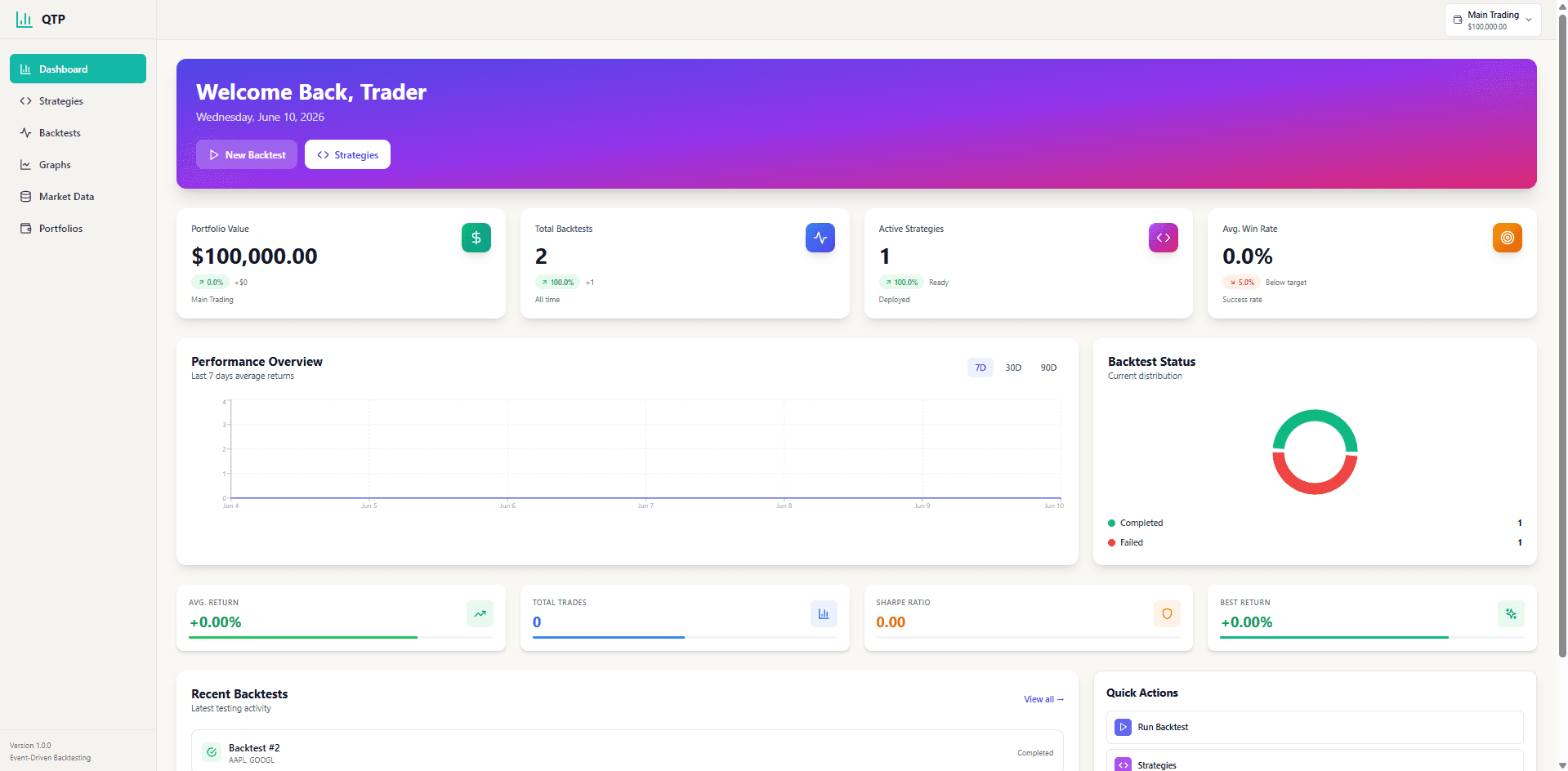Image resolution: width=1568 pixels, height=771 pixels.
Task: Open the Main Trading portfolio dropdown
Action: tap(1493, 20)
